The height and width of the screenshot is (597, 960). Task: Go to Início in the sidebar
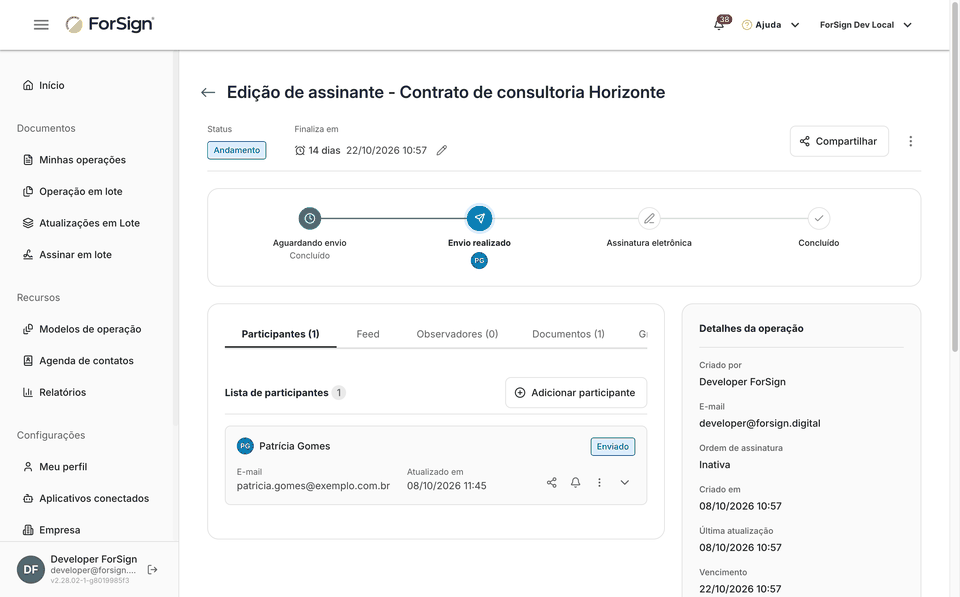point(43,85)
